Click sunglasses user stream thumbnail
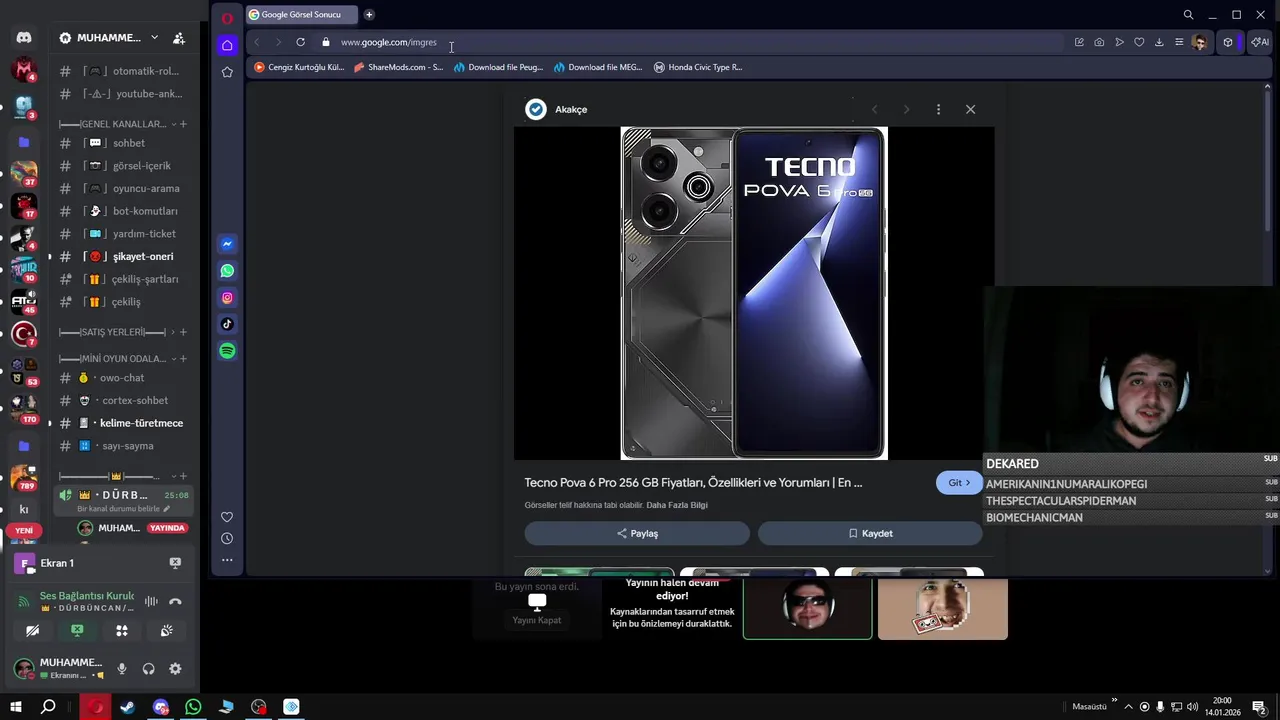The image size is (1280, 720). (808, 608)
